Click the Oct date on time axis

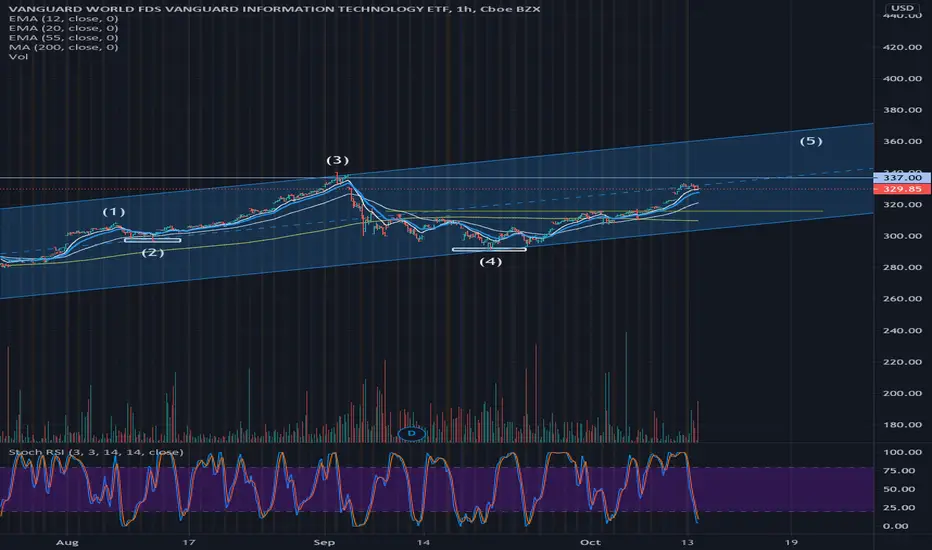click(590, 542)
